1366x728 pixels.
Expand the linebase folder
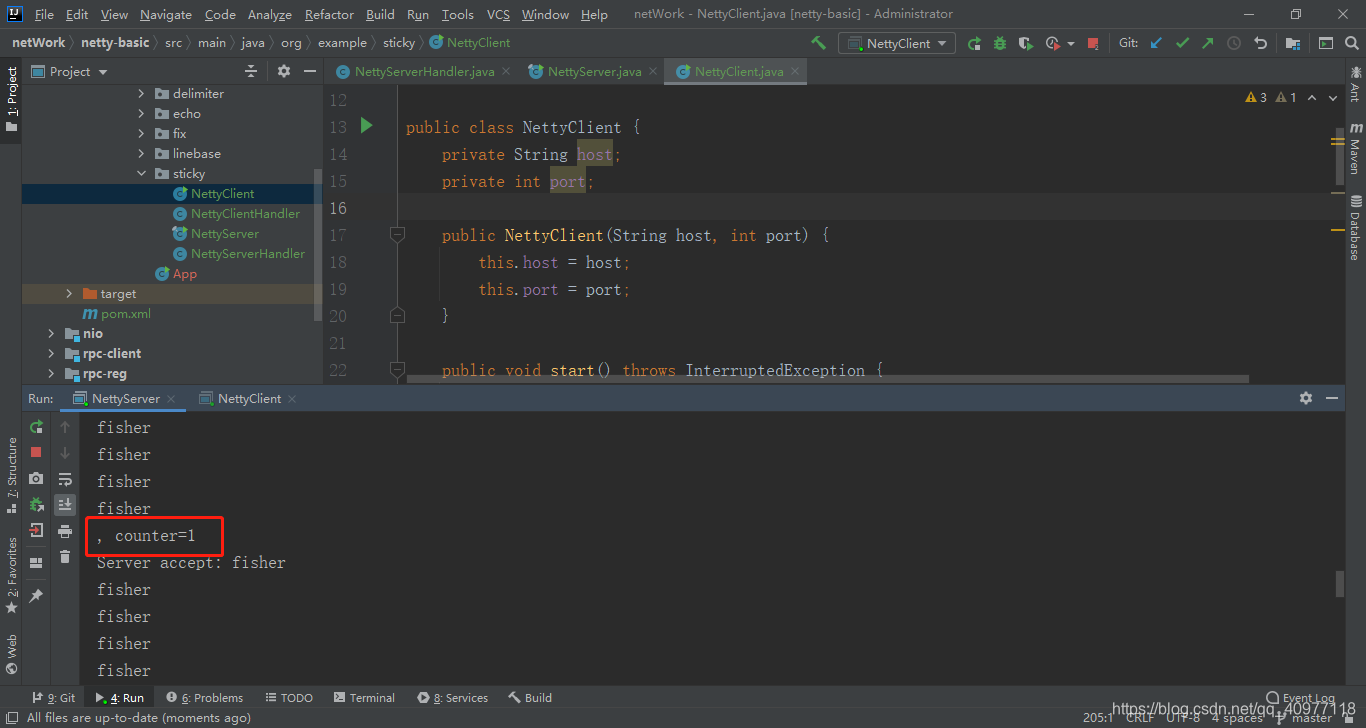tap(141, 153)
